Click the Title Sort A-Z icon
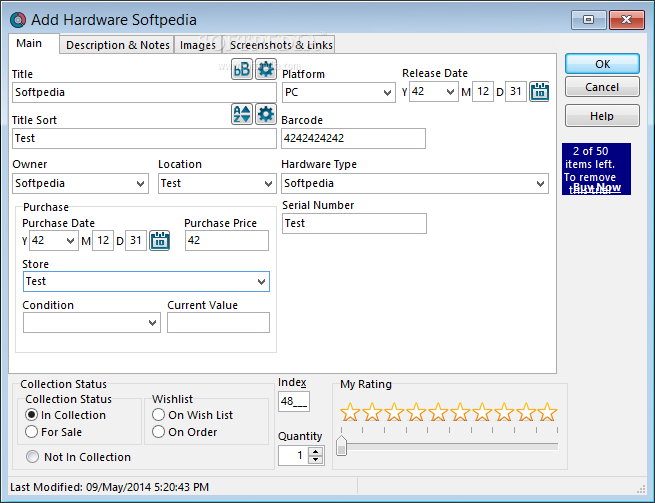 pos(242,114)
